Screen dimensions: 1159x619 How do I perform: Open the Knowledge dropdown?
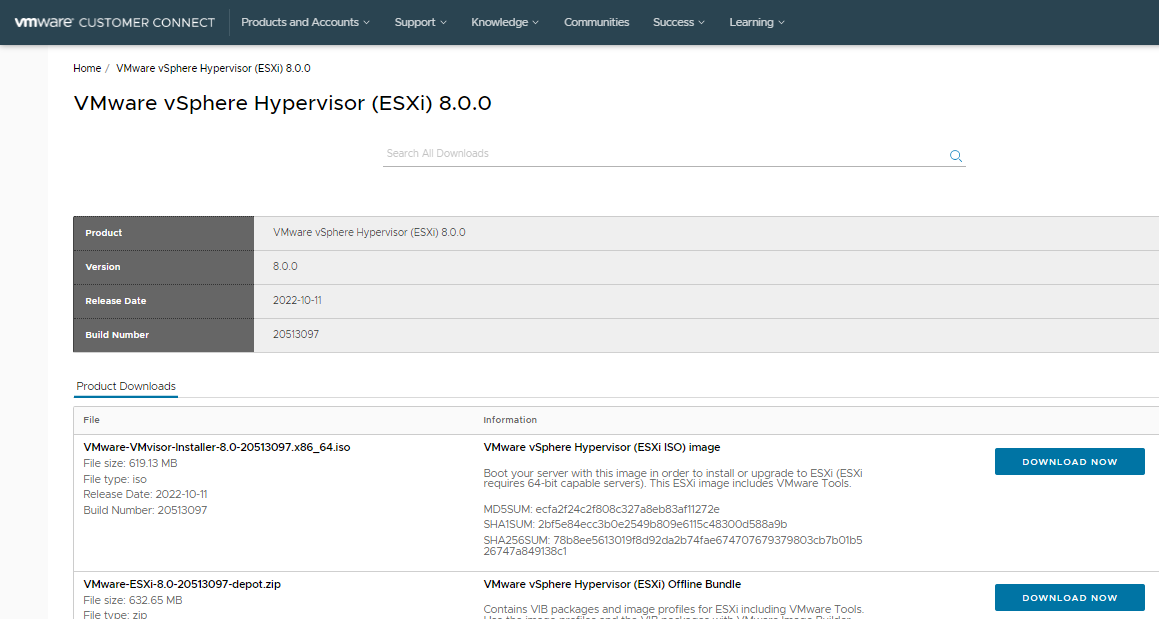point(505,22)
